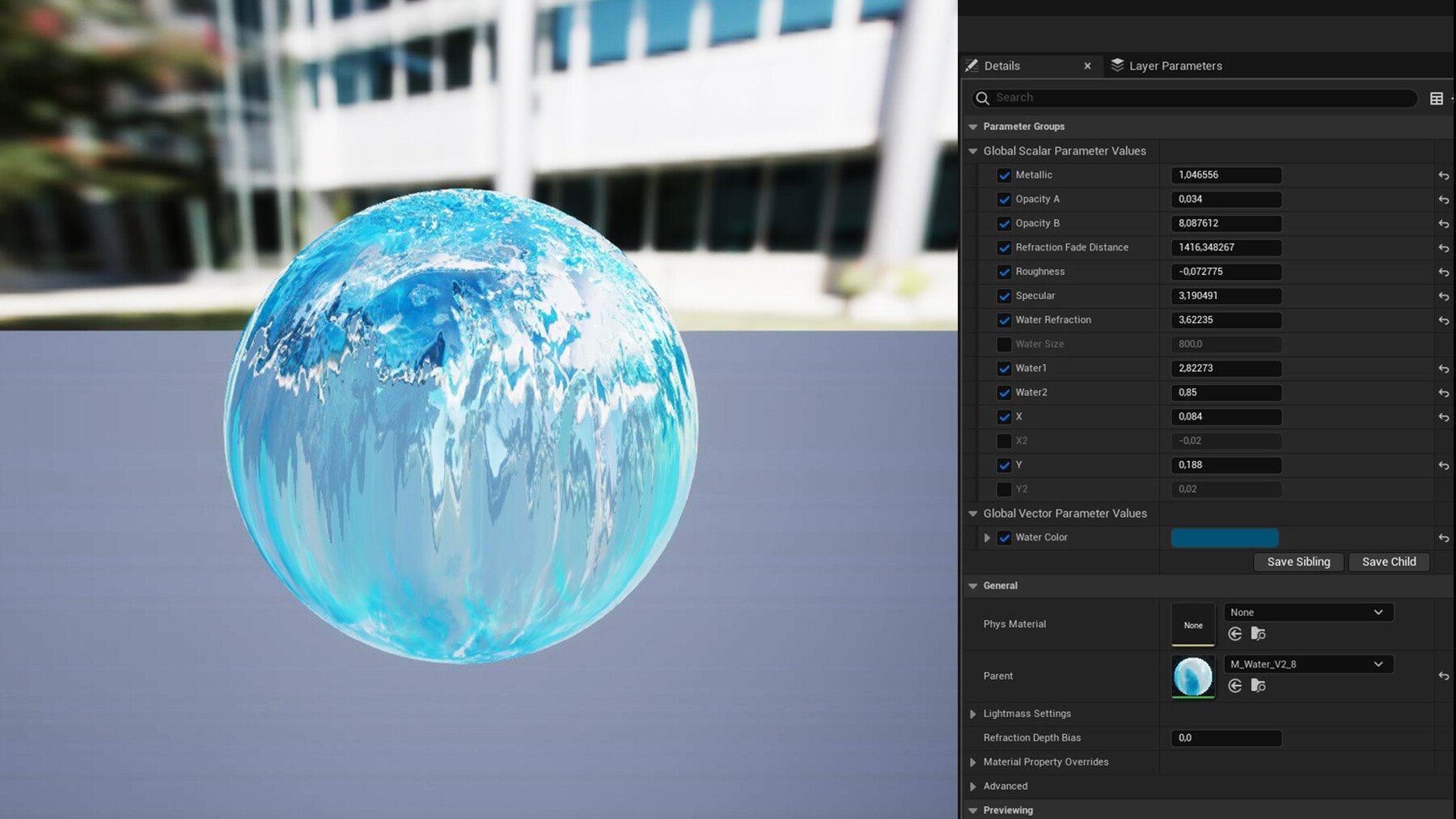Click the Parent material thumbnail

pyautogui.click(x=1193, y=676)
